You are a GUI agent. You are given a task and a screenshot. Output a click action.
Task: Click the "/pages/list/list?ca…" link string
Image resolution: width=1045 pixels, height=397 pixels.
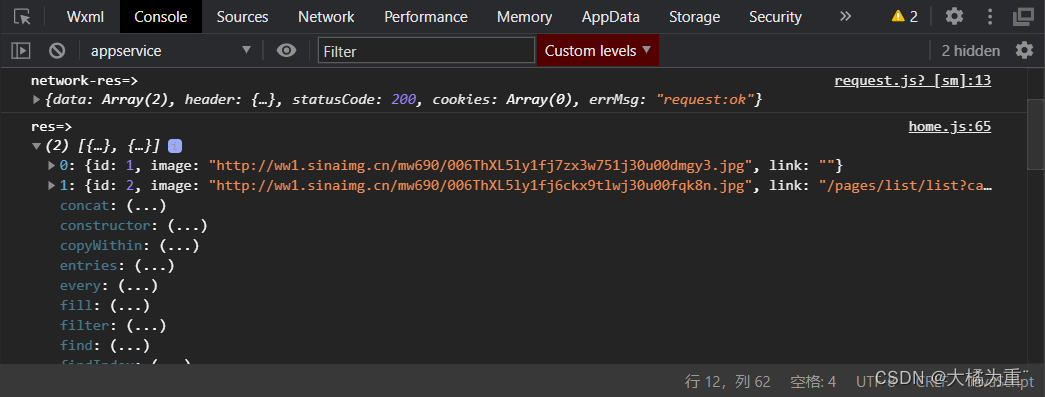pyautogui.click(x=906, y=185)
